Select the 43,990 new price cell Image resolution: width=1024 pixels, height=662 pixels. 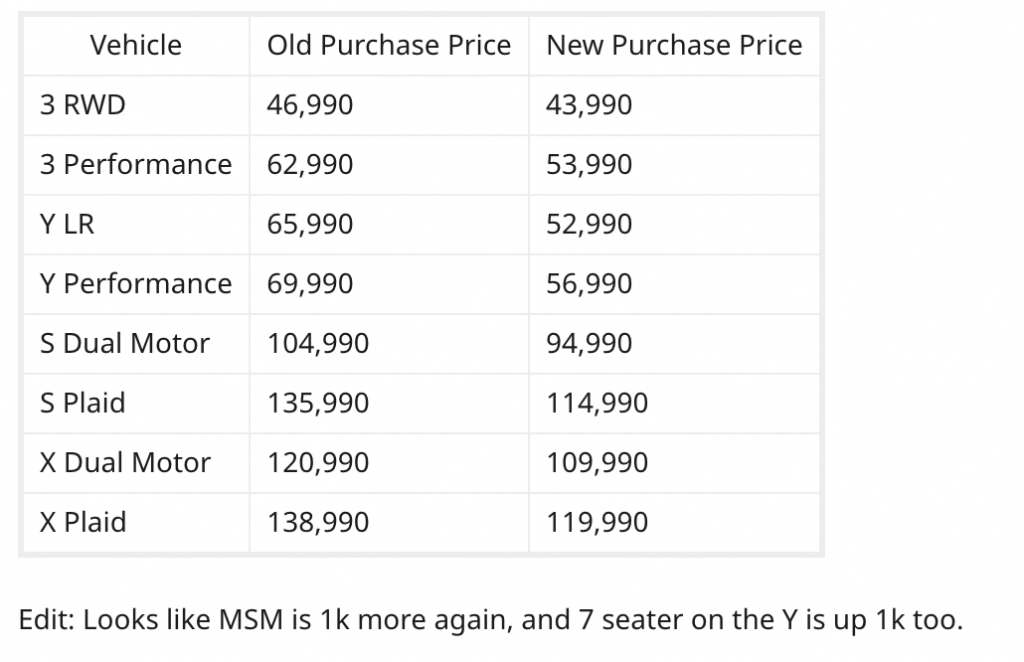click(674, 105)
